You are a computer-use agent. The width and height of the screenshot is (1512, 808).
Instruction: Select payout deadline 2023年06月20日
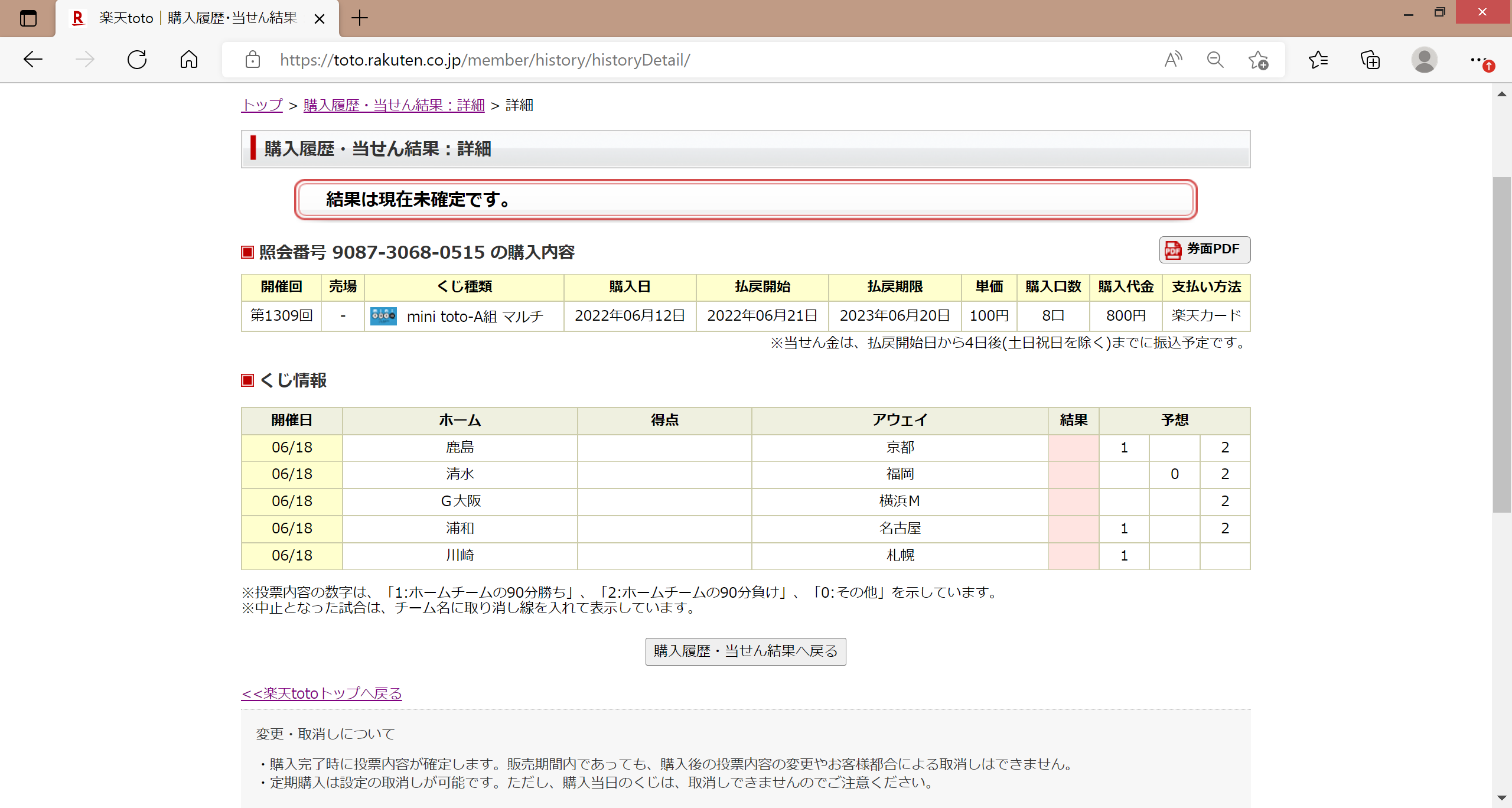point(895,316)
